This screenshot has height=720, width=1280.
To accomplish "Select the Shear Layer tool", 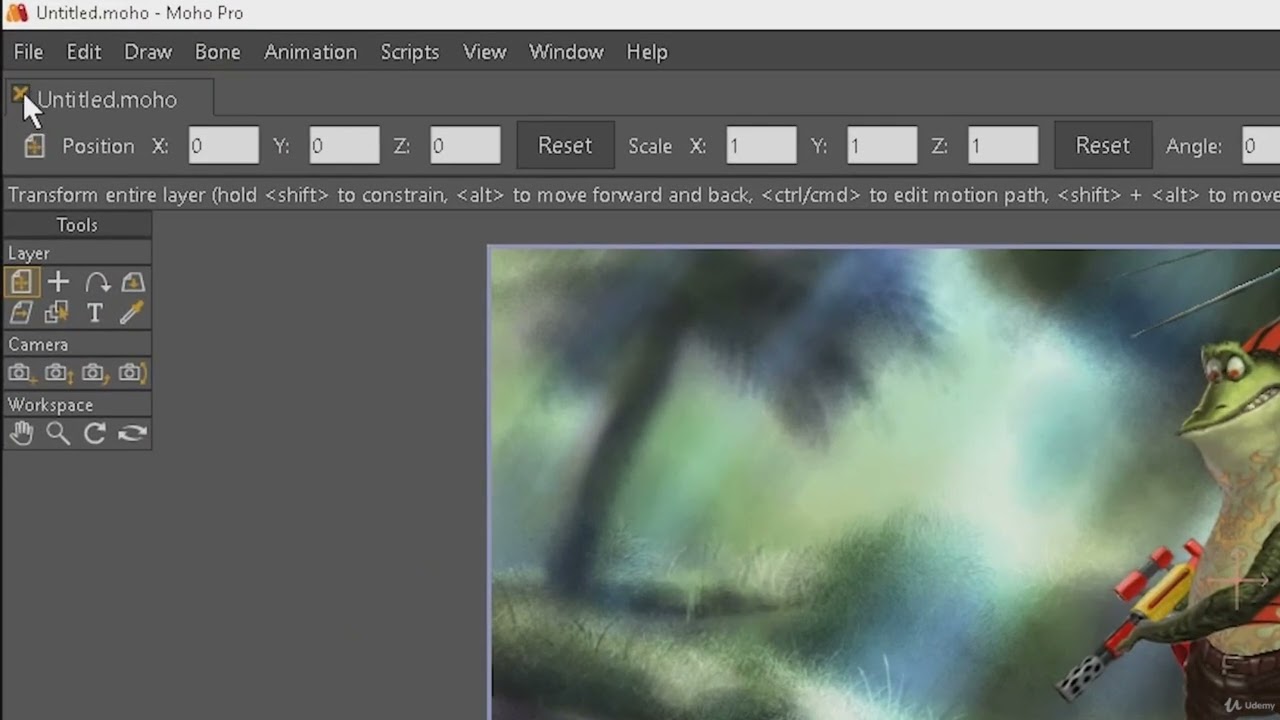I will pyautogui.click(x=21, y=314).
